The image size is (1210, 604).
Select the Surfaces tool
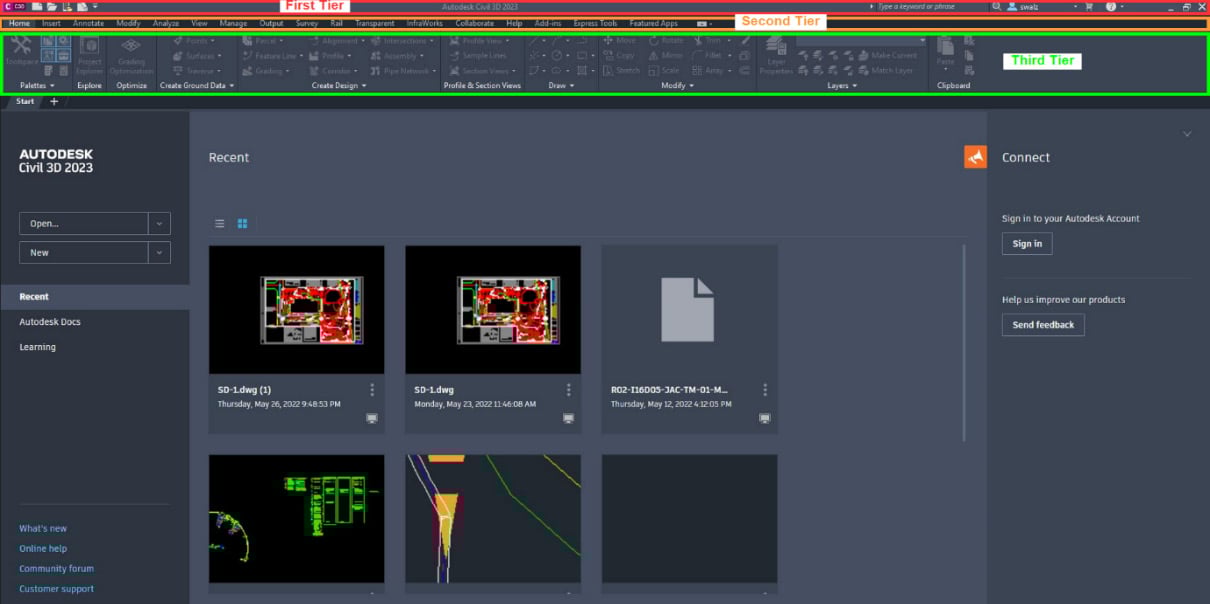pyautogui.click(x=198, y=56)
